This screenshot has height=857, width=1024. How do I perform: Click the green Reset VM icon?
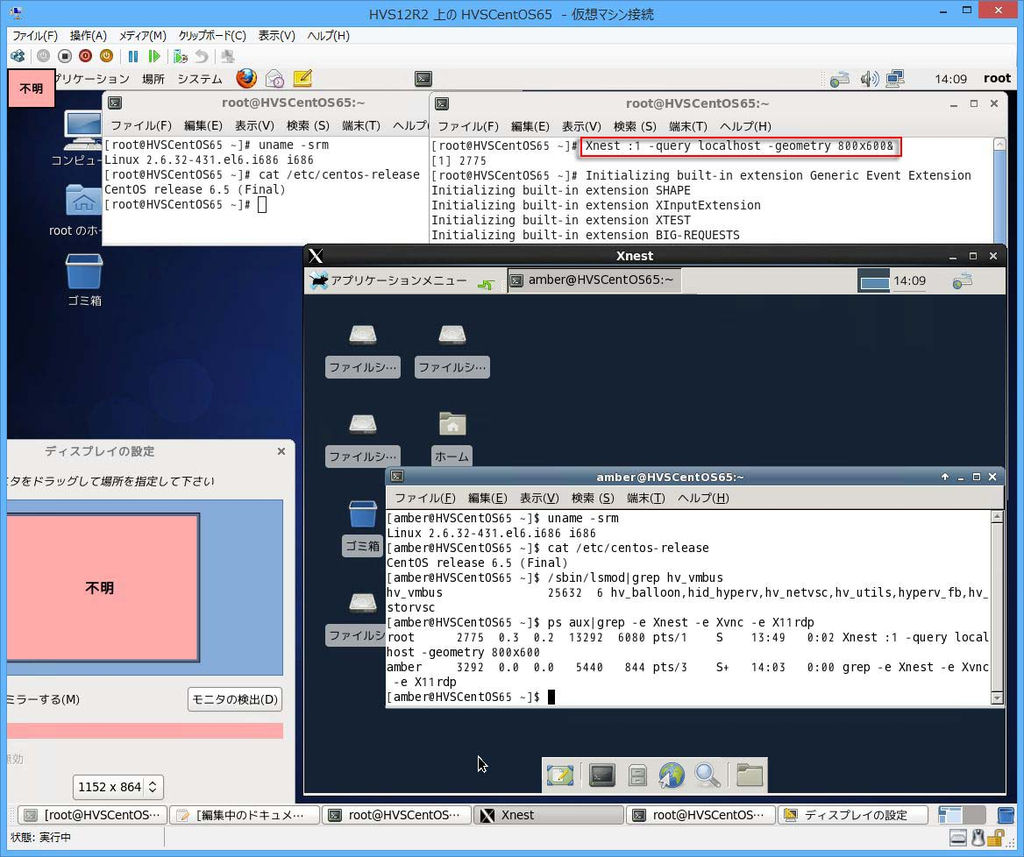[x=154, y=57]
